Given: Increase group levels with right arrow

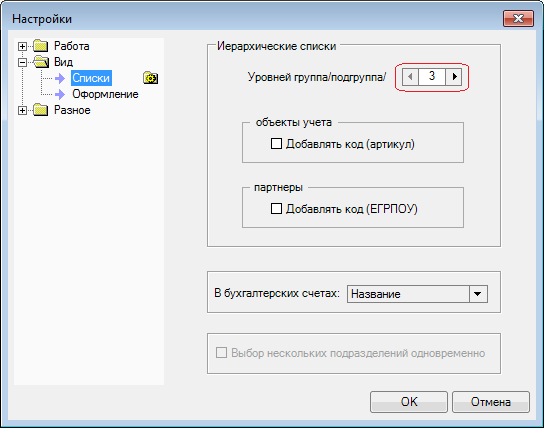Looking at the screenshot, I should point(454,76).
